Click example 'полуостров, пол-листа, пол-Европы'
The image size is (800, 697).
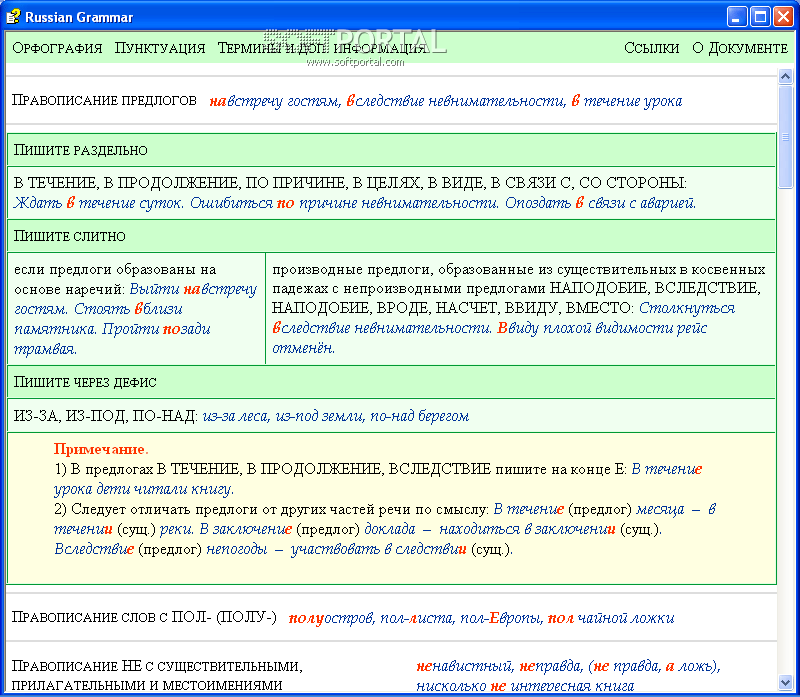[415, 618]
